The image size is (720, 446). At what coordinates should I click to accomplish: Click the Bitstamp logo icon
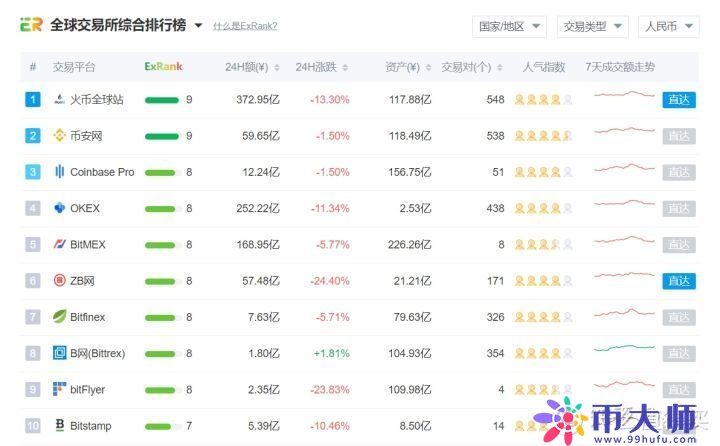pos(59,426)
